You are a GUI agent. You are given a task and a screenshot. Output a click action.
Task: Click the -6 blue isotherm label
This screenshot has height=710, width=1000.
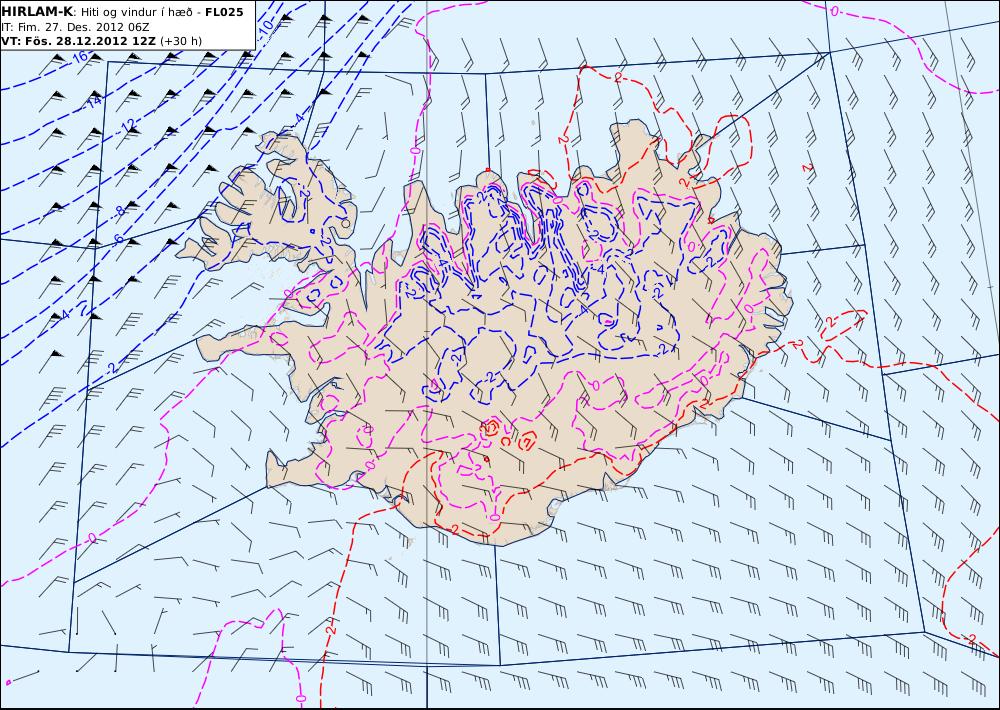[x=117, y=240]
